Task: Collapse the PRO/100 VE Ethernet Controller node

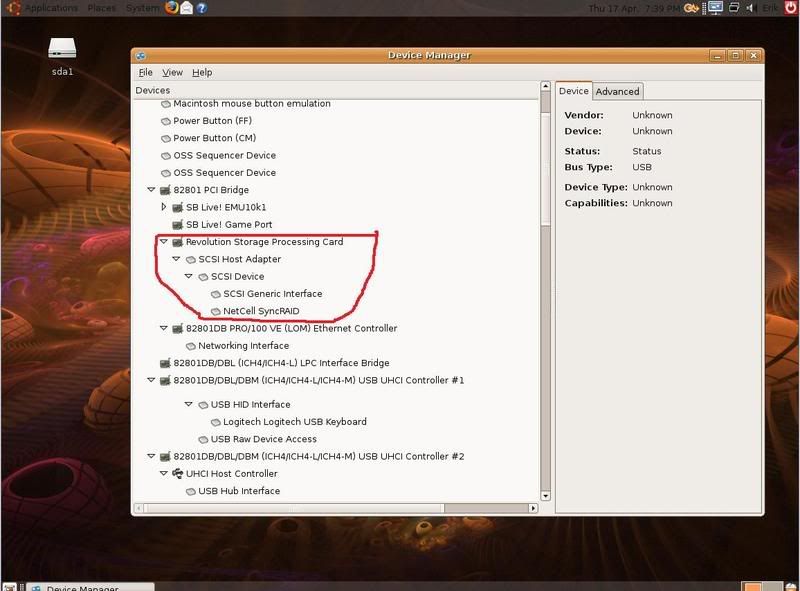Action: pos(163,328)
